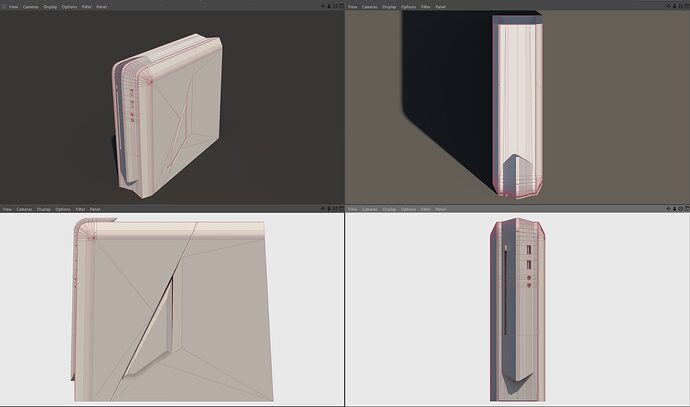This screenshot has width=690, height=407.
Task: Toggle maximize icon in bottom-left side viewport
Action: pos(341,209)
